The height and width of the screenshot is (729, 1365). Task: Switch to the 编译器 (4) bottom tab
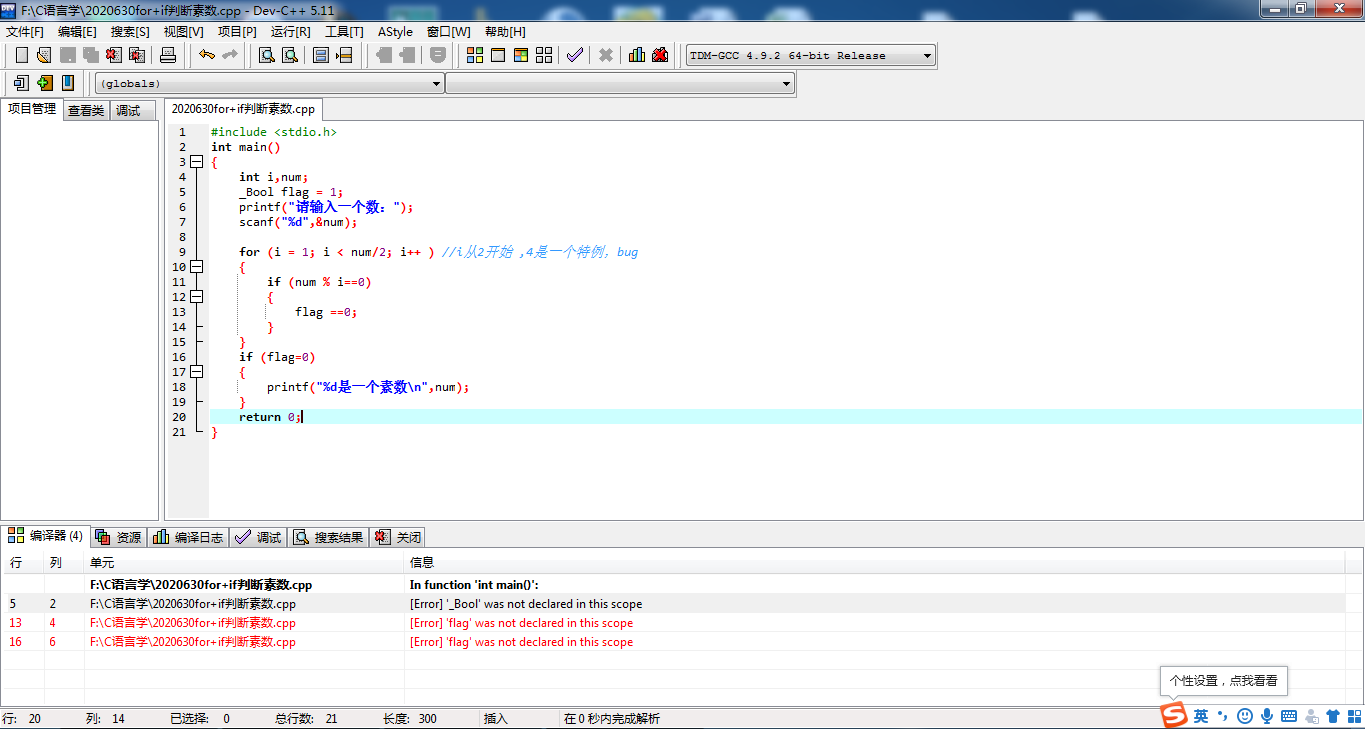(x=45, y=536)
